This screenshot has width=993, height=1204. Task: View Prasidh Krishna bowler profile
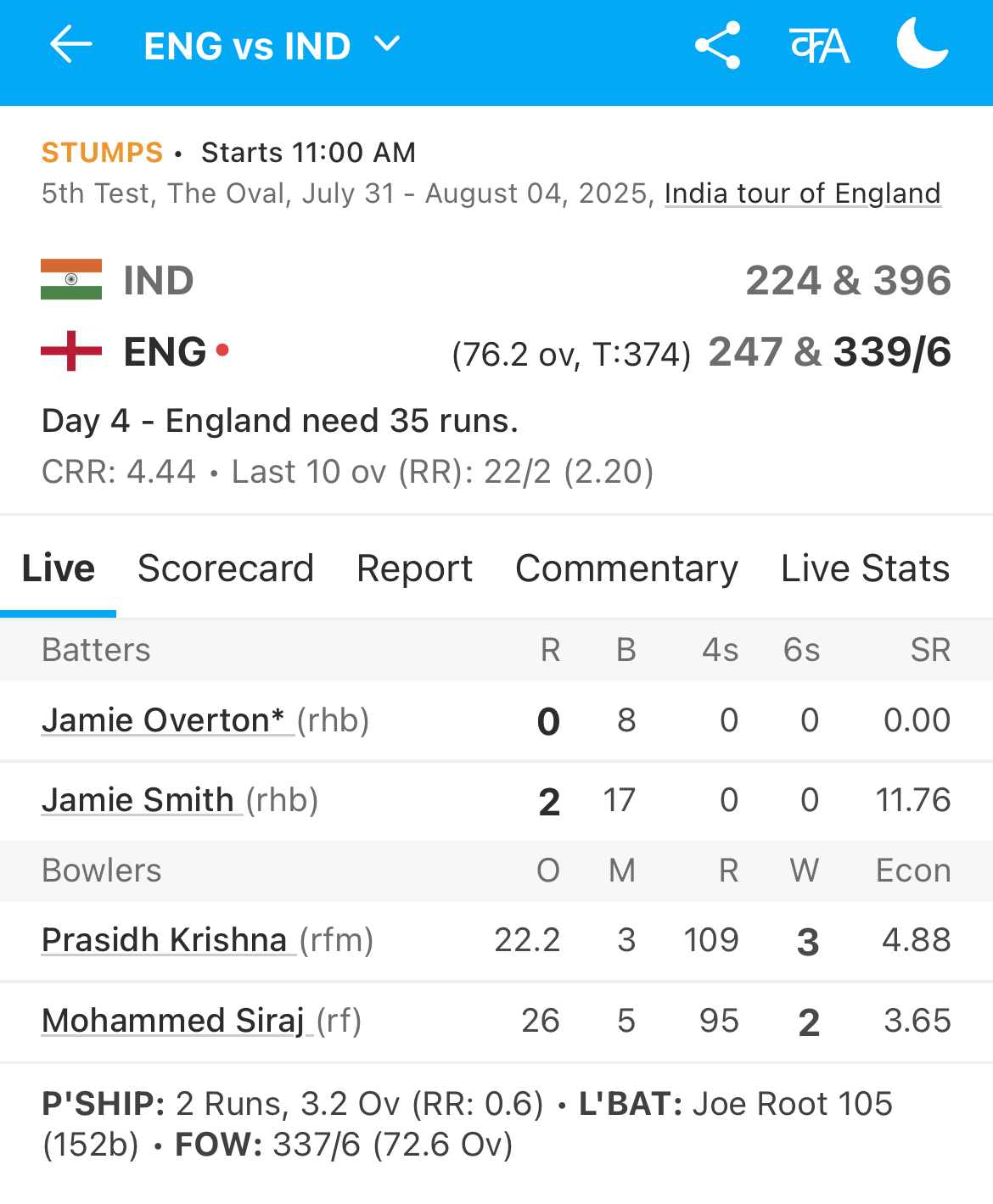point(165,940)
